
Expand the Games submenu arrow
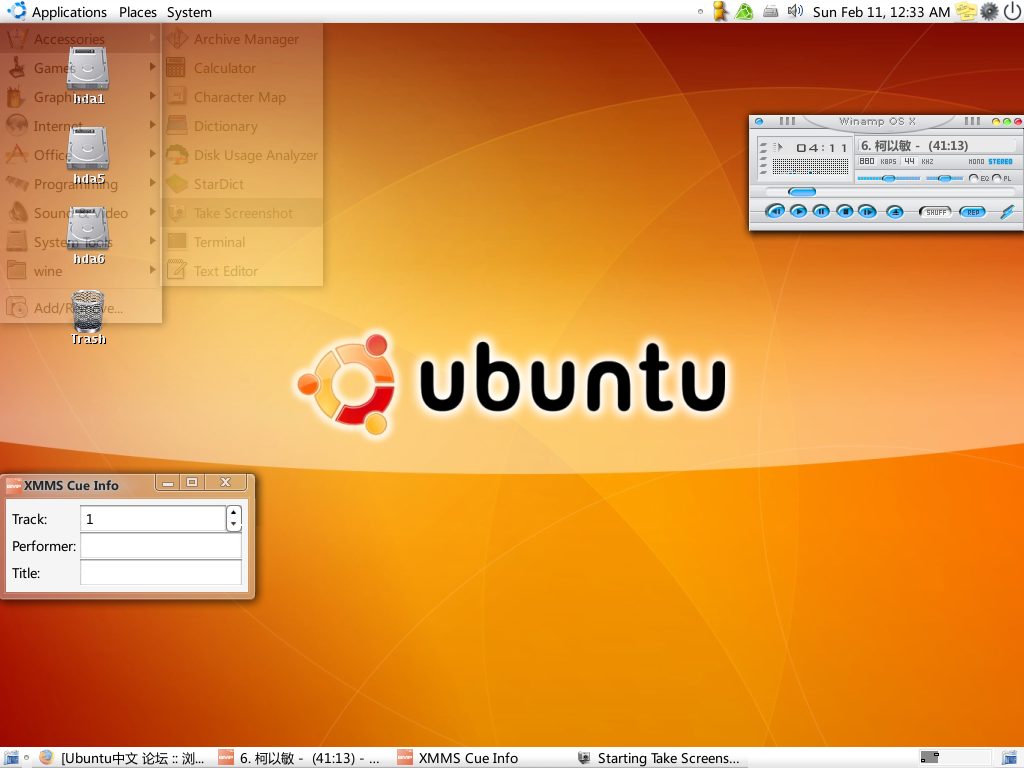[x=152, y=67]
